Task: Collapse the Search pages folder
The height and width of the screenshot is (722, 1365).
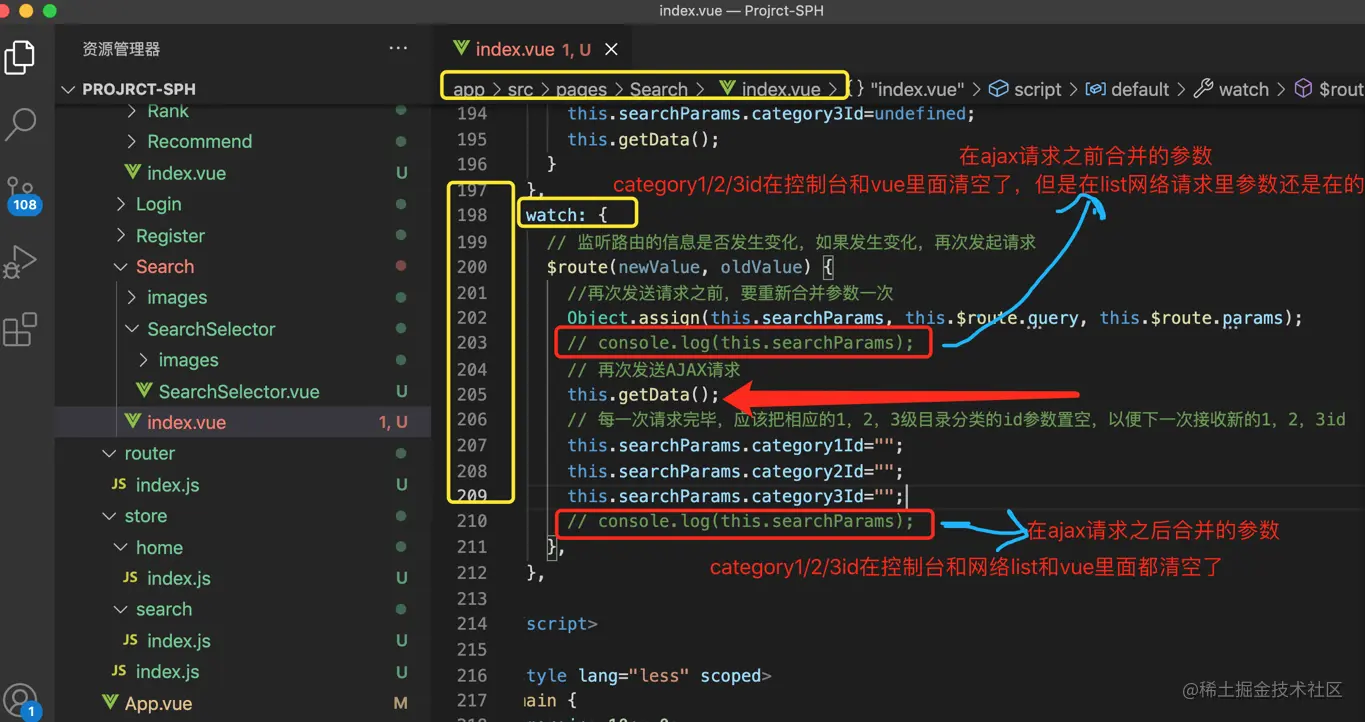Action: (x=122, y=267)
